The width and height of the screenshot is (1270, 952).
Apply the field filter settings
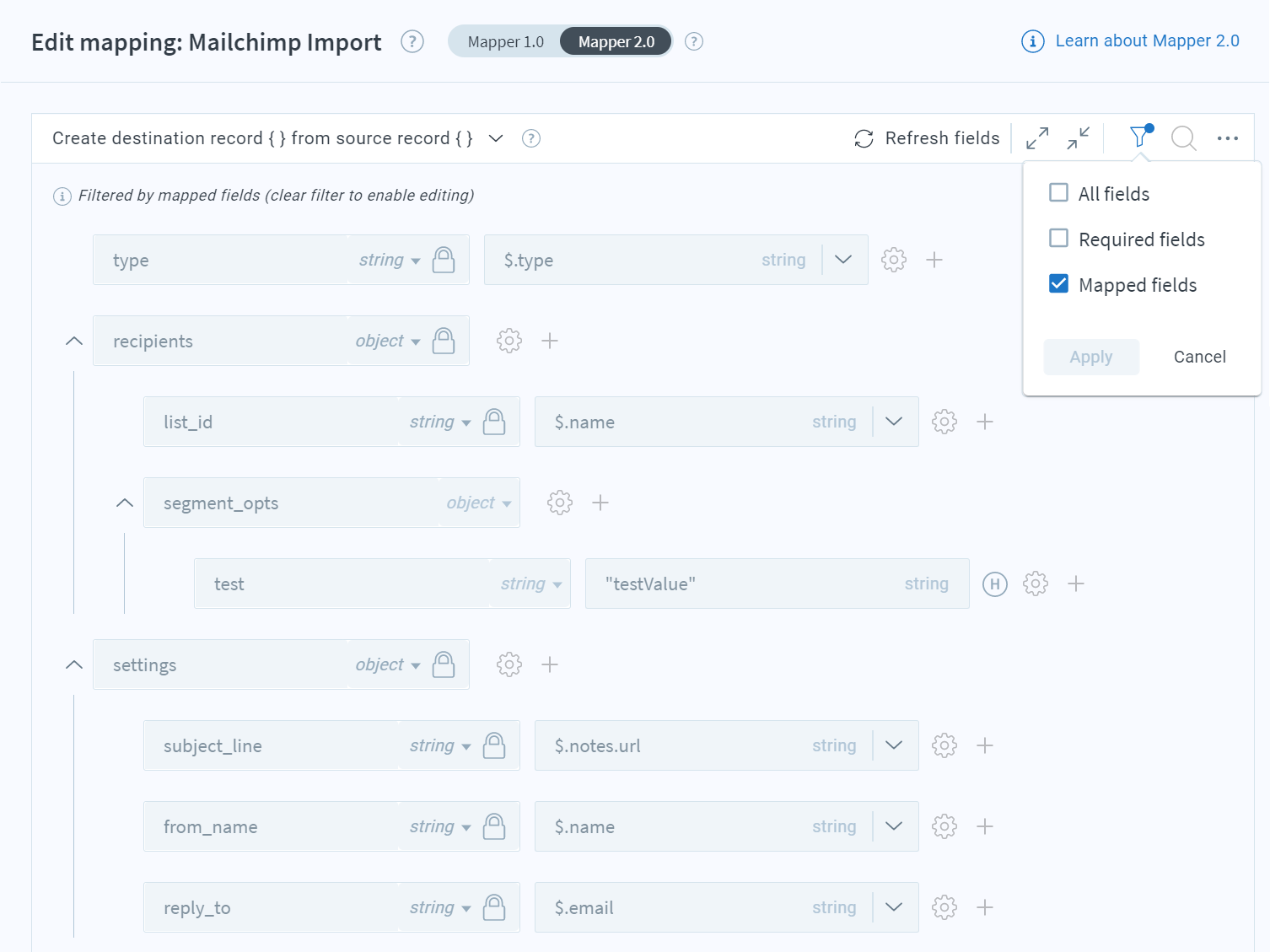pyautogui.click(x=1090, y=357)
